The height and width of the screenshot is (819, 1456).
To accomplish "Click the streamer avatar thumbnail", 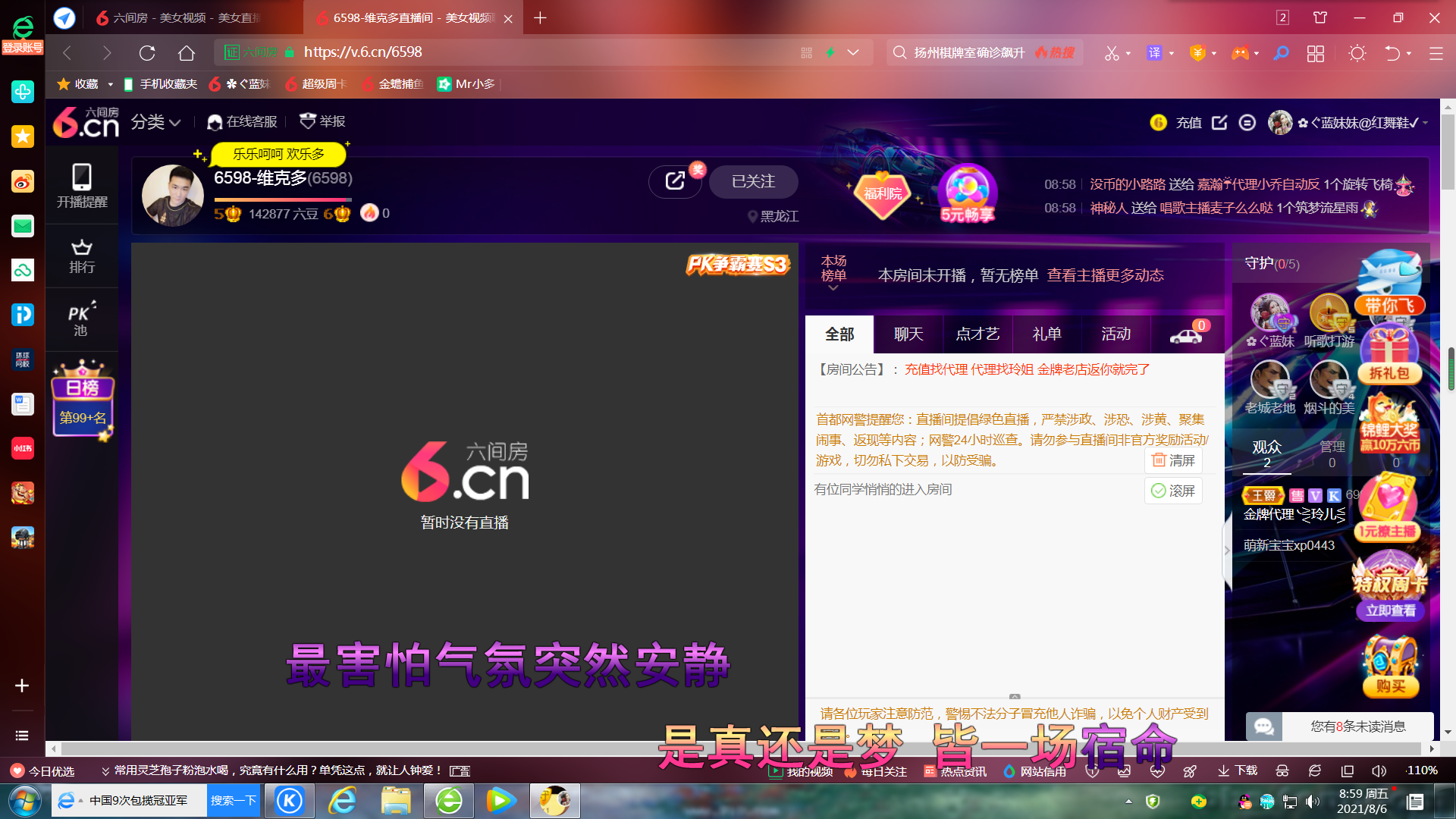I will click(173, 196).
